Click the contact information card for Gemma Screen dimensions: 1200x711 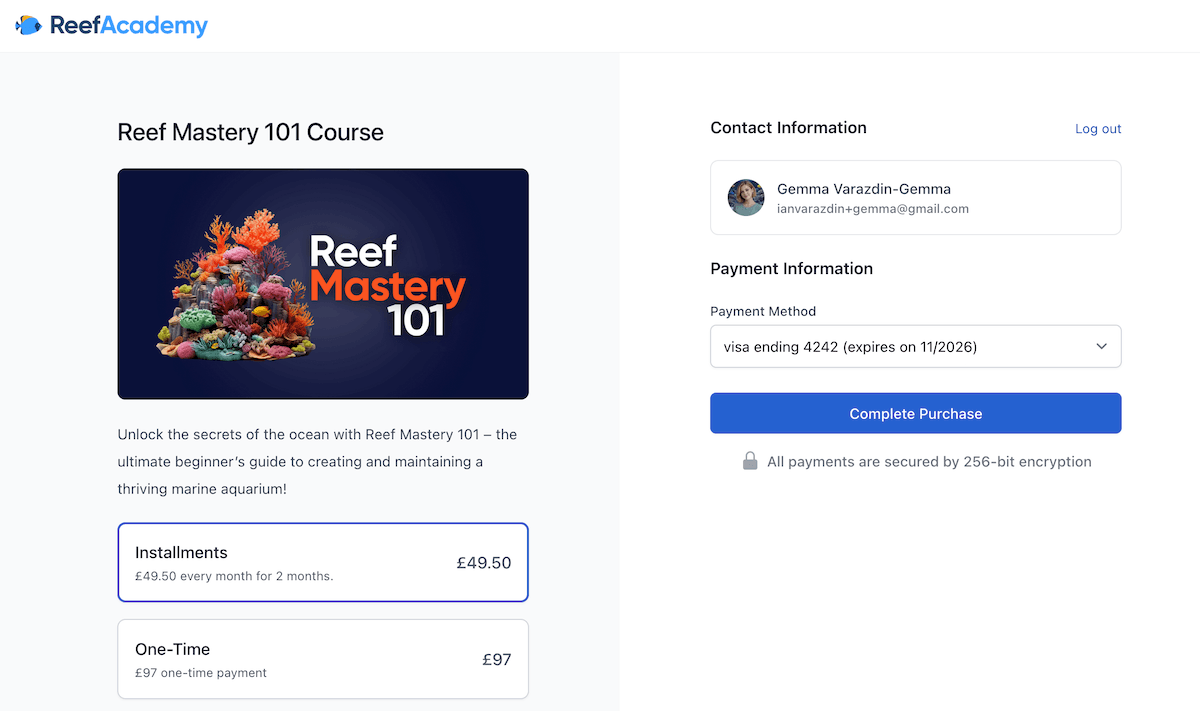(x=916, y=198)
